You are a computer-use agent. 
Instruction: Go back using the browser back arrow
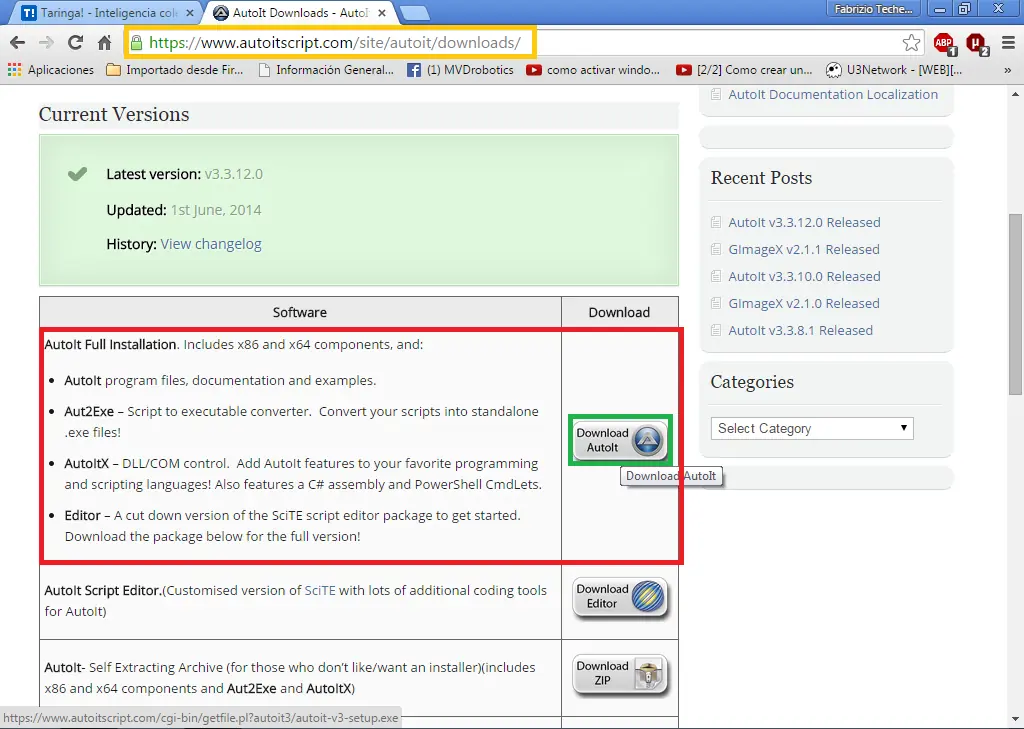point(18,43)
